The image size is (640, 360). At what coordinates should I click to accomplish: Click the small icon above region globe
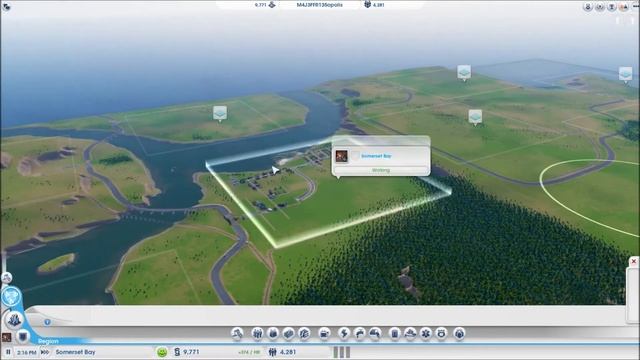click(x=7, y=278)
